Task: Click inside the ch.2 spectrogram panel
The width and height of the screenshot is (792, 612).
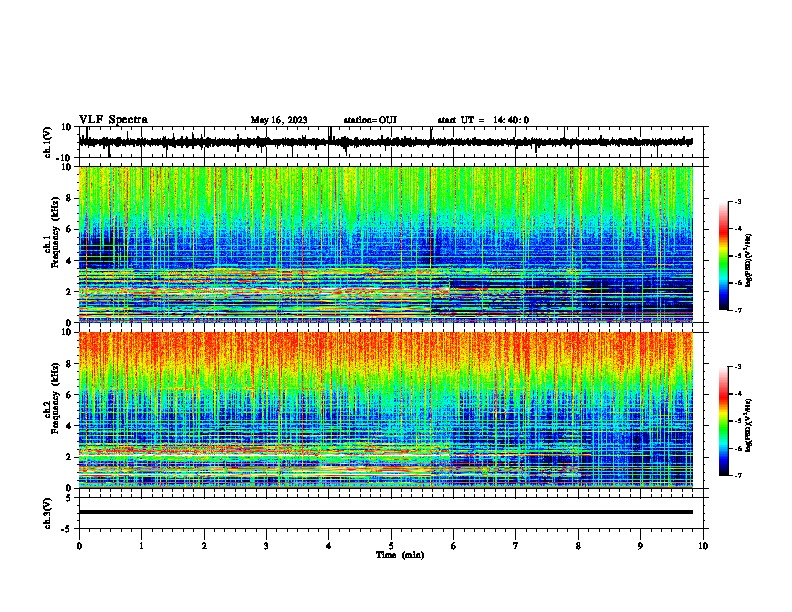Action: 385,410
